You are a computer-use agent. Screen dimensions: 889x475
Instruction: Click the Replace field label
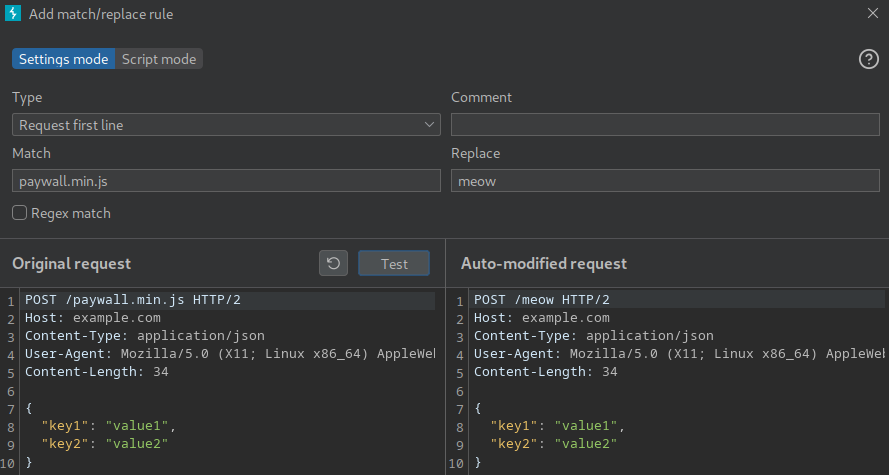click(475, 153)
